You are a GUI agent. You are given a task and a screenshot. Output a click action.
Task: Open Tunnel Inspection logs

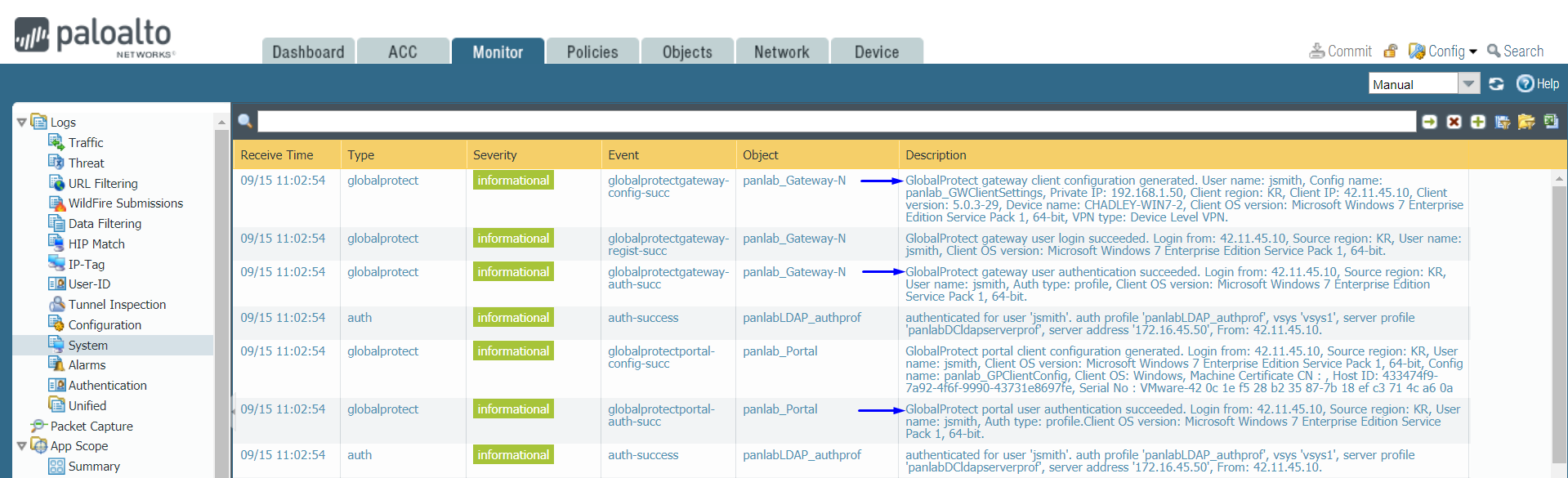click(117, 304)
